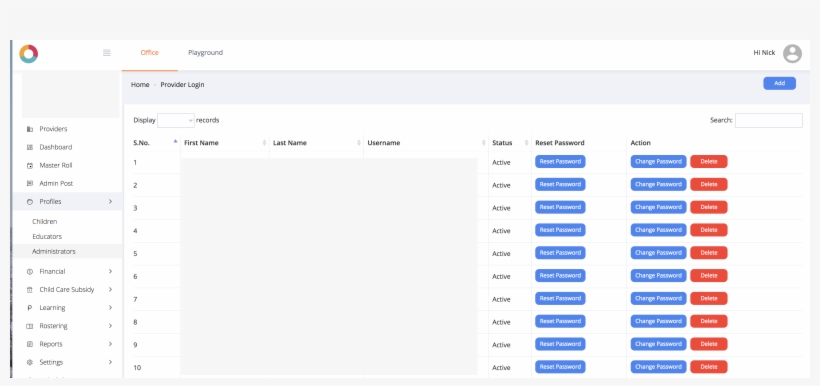Switch to the Office tab
Screen dimensions: 820x386
point(150,53)
